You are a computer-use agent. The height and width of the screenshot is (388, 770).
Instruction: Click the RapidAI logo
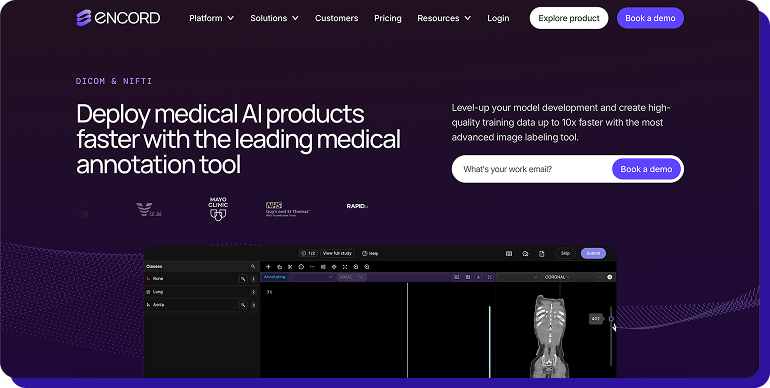(x=357, y=206)
